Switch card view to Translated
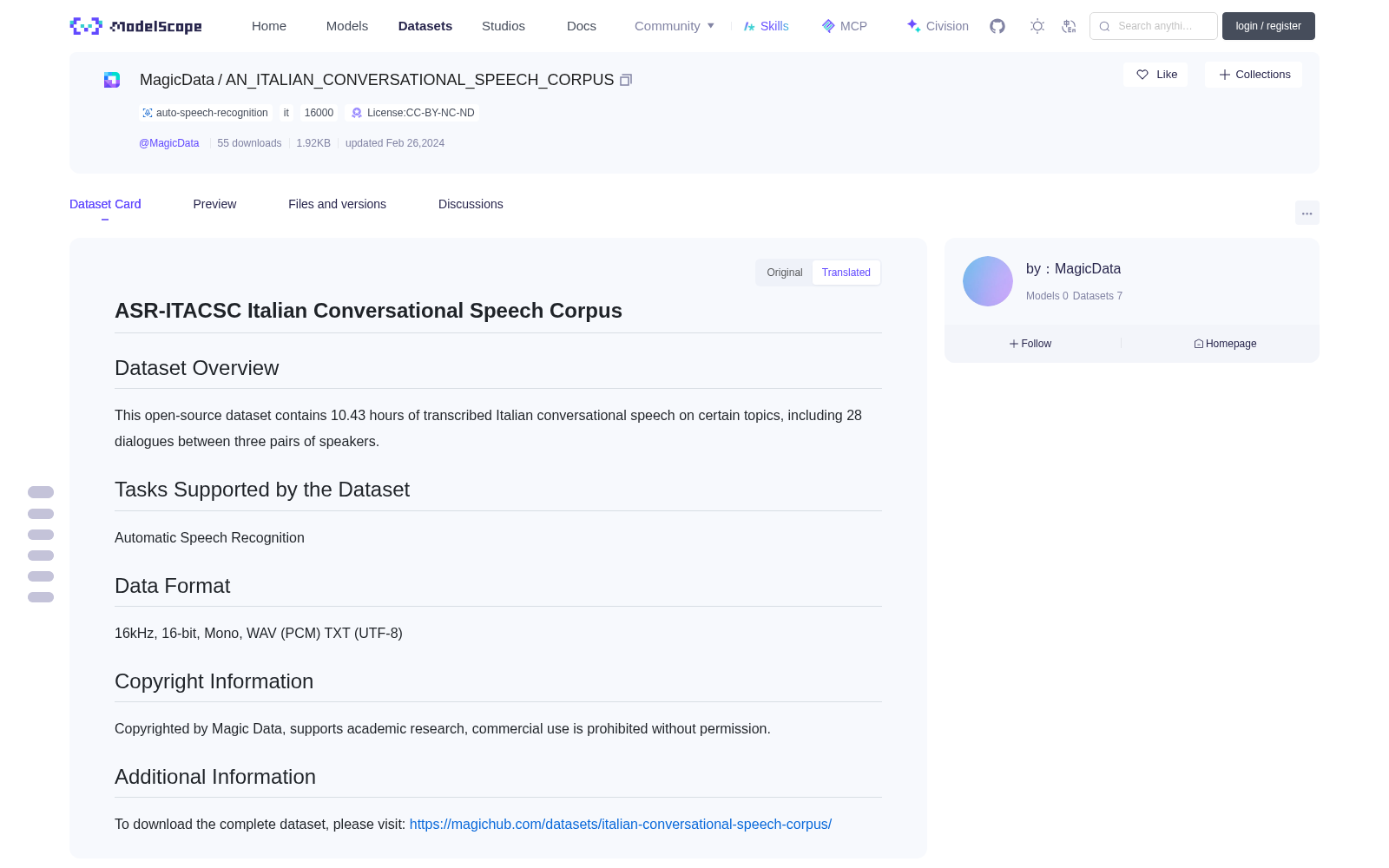The height and width of the screenshot is (868, 1389). tap(846, 273)
